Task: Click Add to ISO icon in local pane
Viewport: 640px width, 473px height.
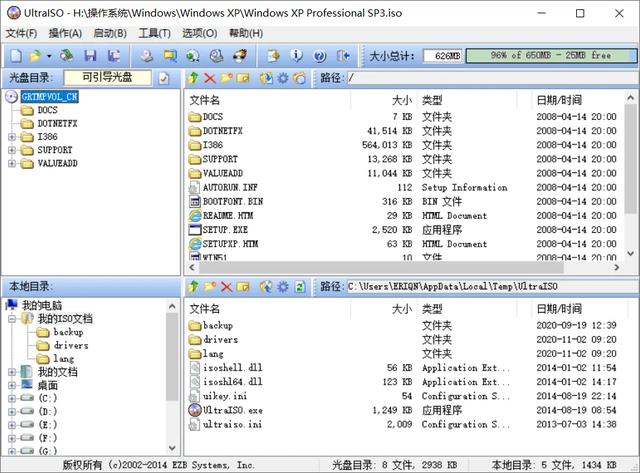Action: coord(266,286)
